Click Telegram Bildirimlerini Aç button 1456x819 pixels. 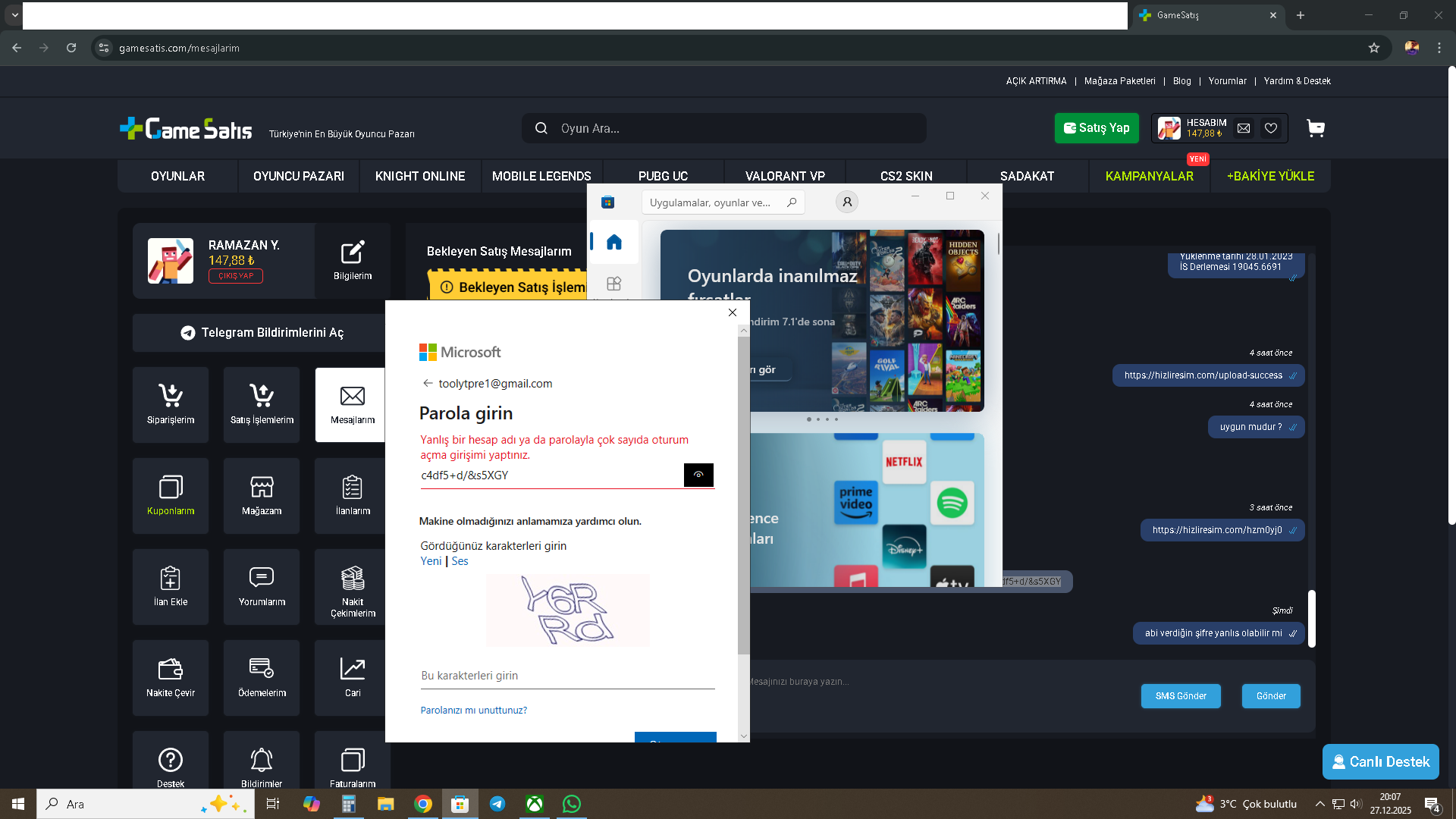pyautogui.click(x=261, y=333)
